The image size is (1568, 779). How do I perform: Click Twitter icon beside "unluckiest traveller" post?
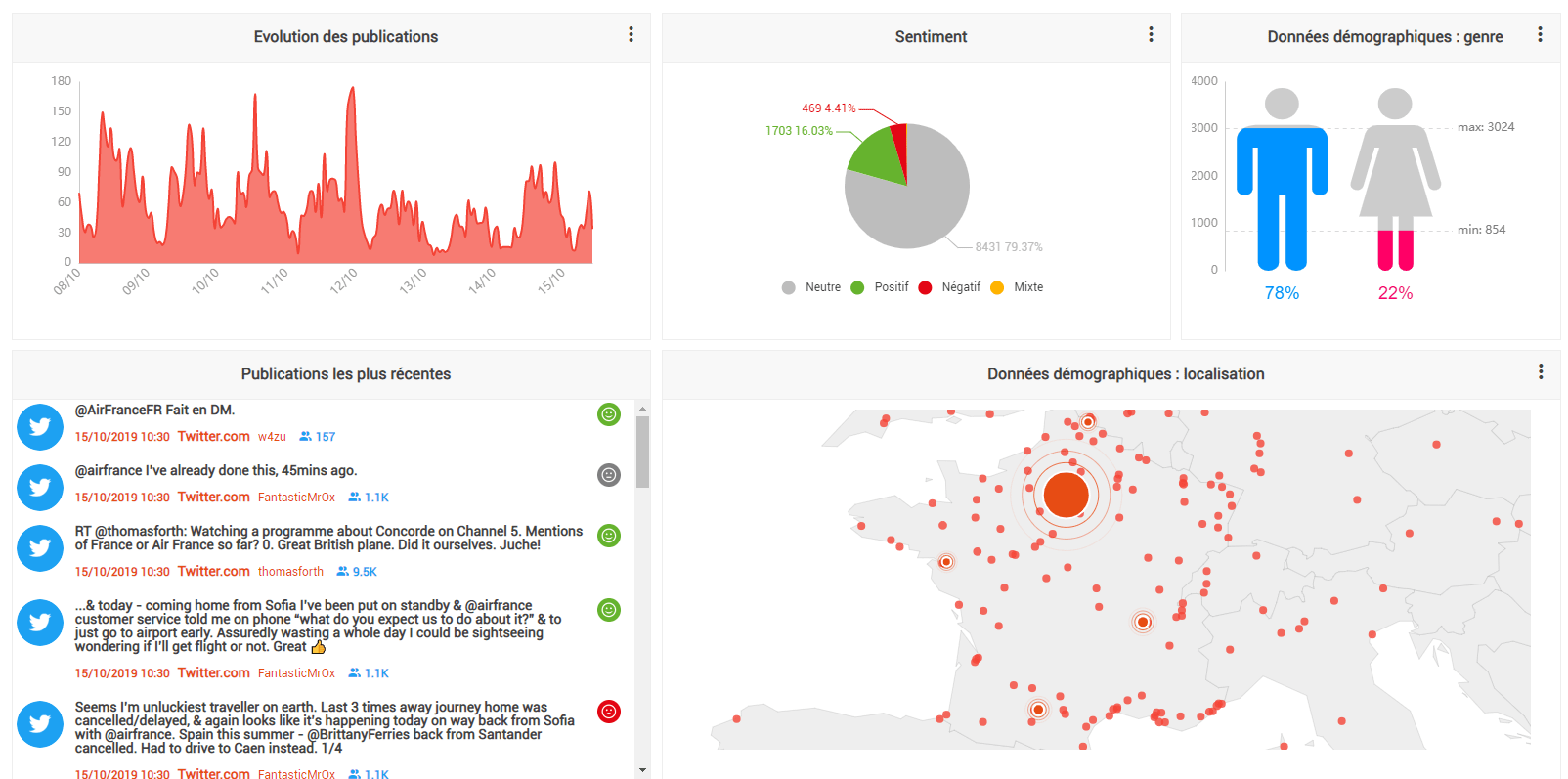point(40,724)
